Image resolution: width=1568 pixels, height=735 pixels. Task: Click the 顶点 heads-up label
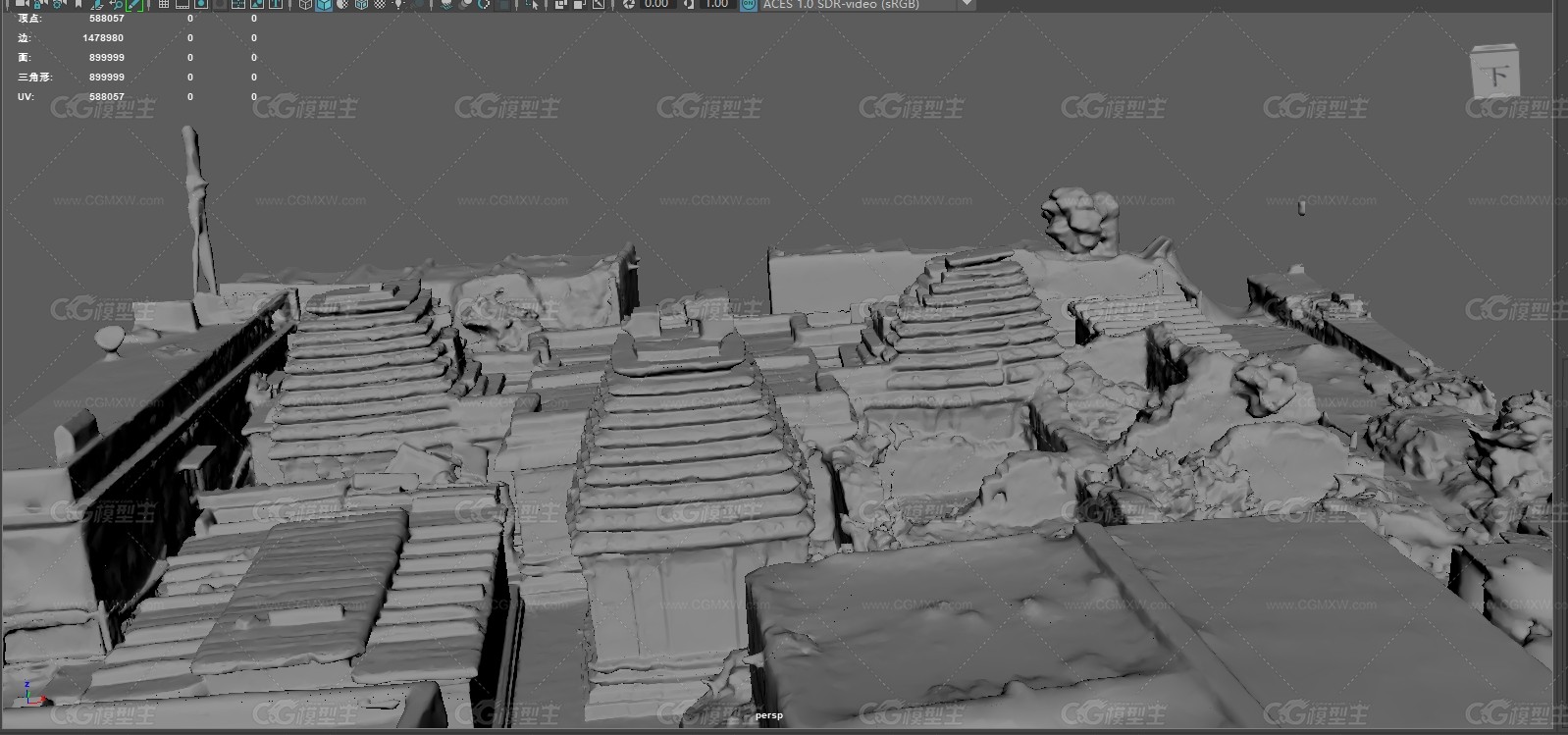coord(29,18)
